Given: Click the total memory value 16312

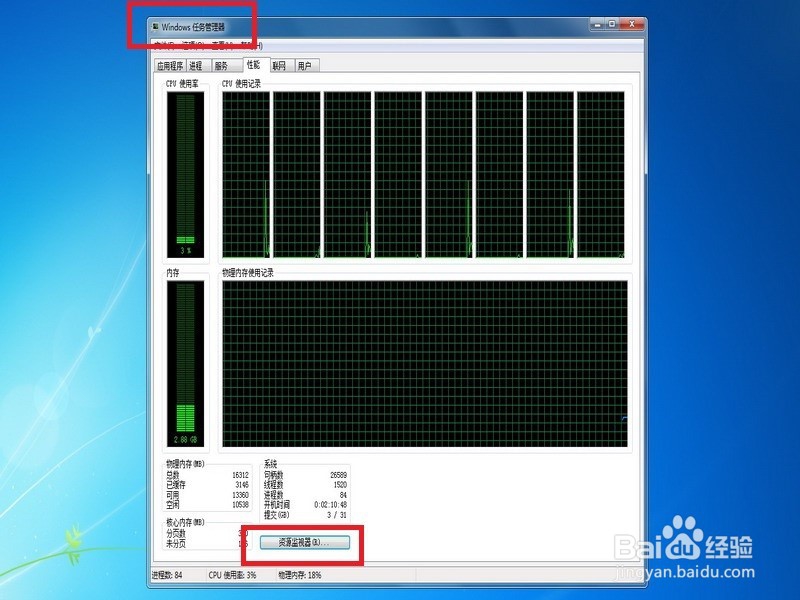Looking at the screenshot, I should tap(240, 475).
